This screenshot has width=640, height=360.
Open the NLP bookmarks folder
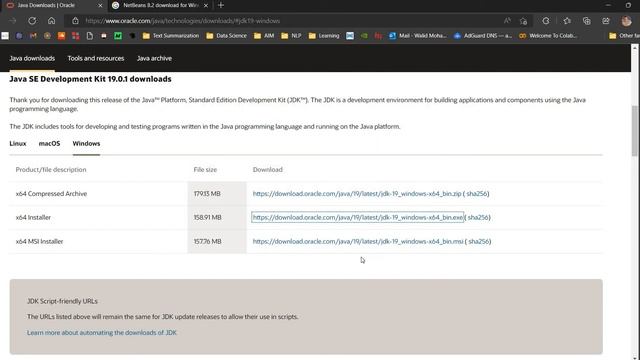pos(291,36)
